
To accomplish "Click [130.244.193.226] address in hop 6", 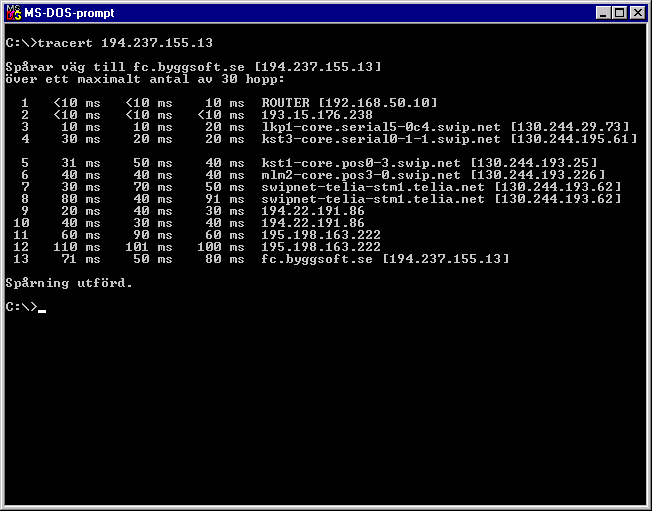I will 538,175.
